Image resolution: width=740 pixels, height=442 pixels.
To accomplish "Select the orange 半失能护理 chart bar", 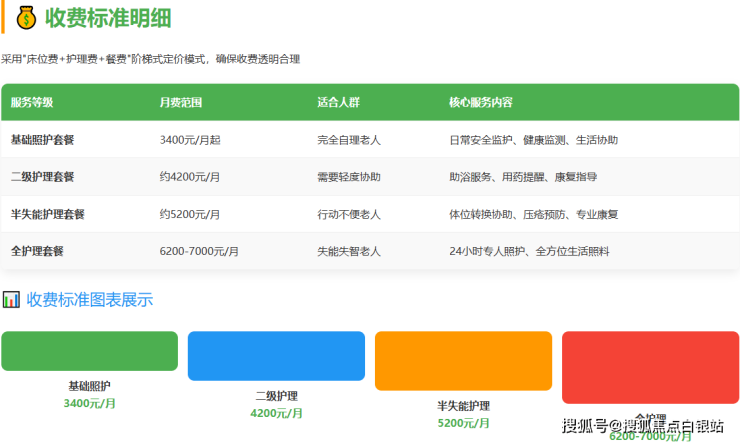I will click(463, 360).
